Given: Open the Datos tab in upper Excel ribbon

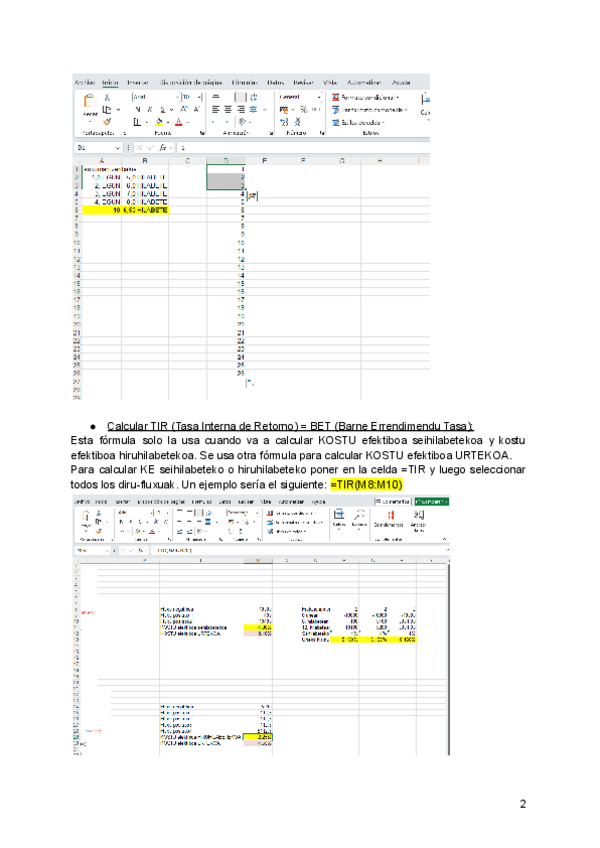Looking at the screenshot, I should (x=275, y=82).
